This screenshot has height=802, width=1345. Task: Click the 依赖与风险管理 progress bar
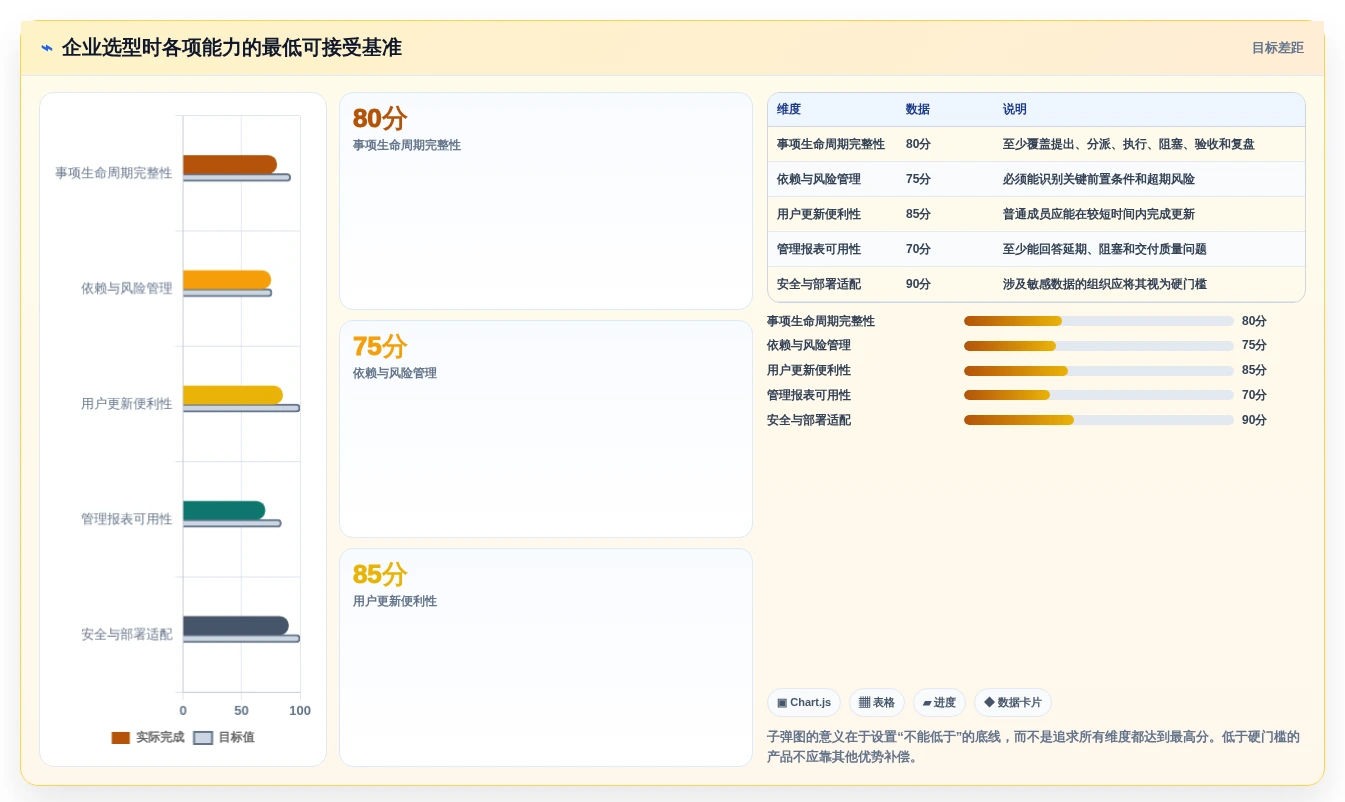[x=1099, y=346]
